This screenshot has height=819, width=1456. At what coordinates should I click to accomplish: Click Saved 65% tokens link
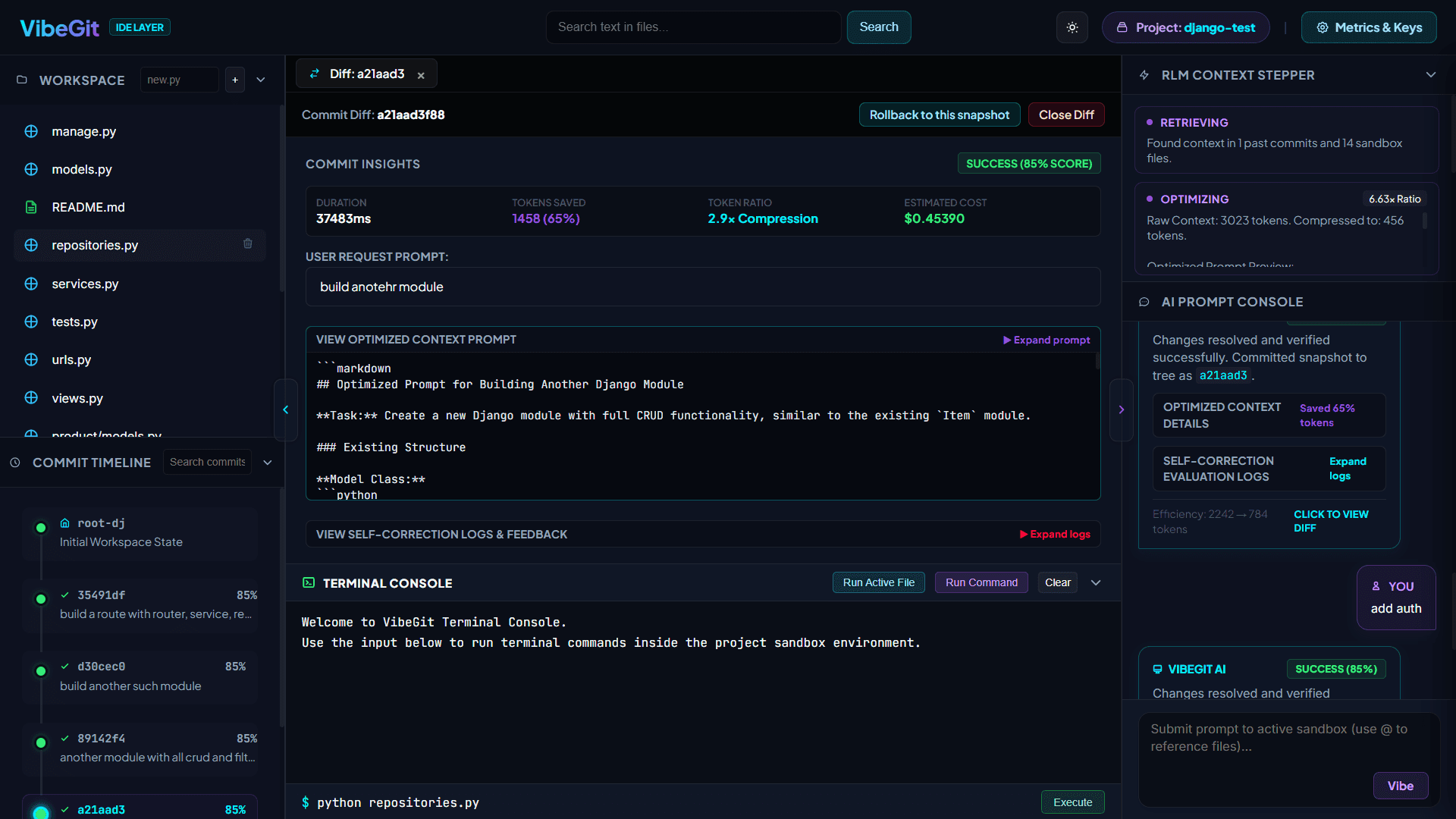click(1327, 415)
